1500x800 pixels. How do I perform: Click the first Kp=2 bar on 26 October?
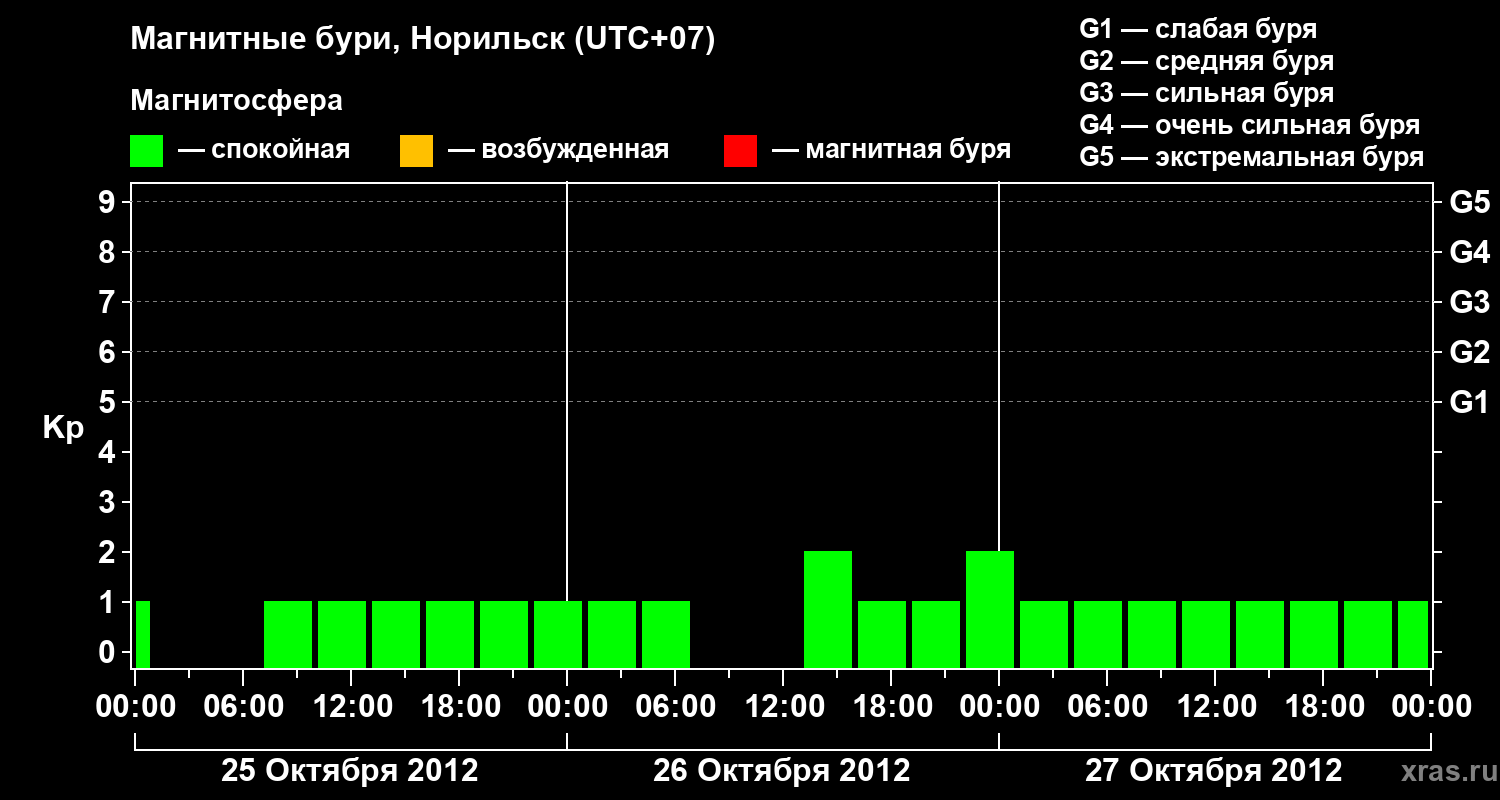(x=828, y=609)
